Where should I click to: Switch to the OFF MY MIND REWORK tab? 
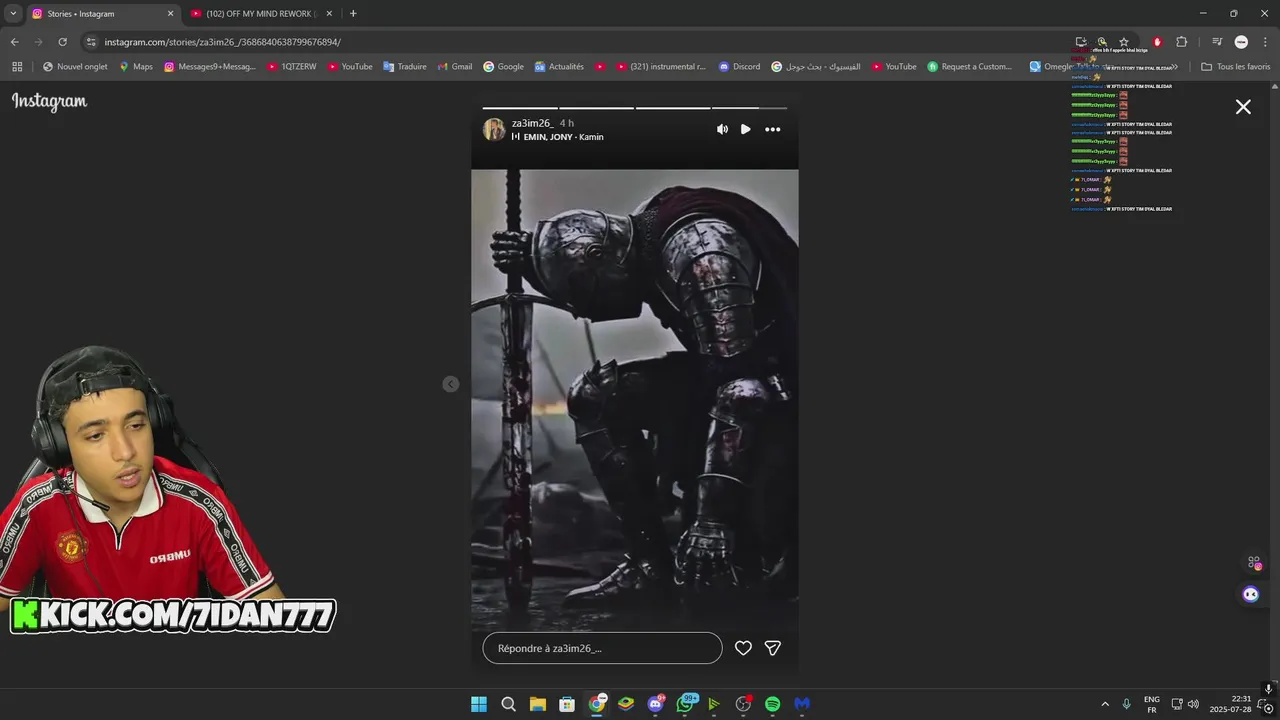coord(261,13)
